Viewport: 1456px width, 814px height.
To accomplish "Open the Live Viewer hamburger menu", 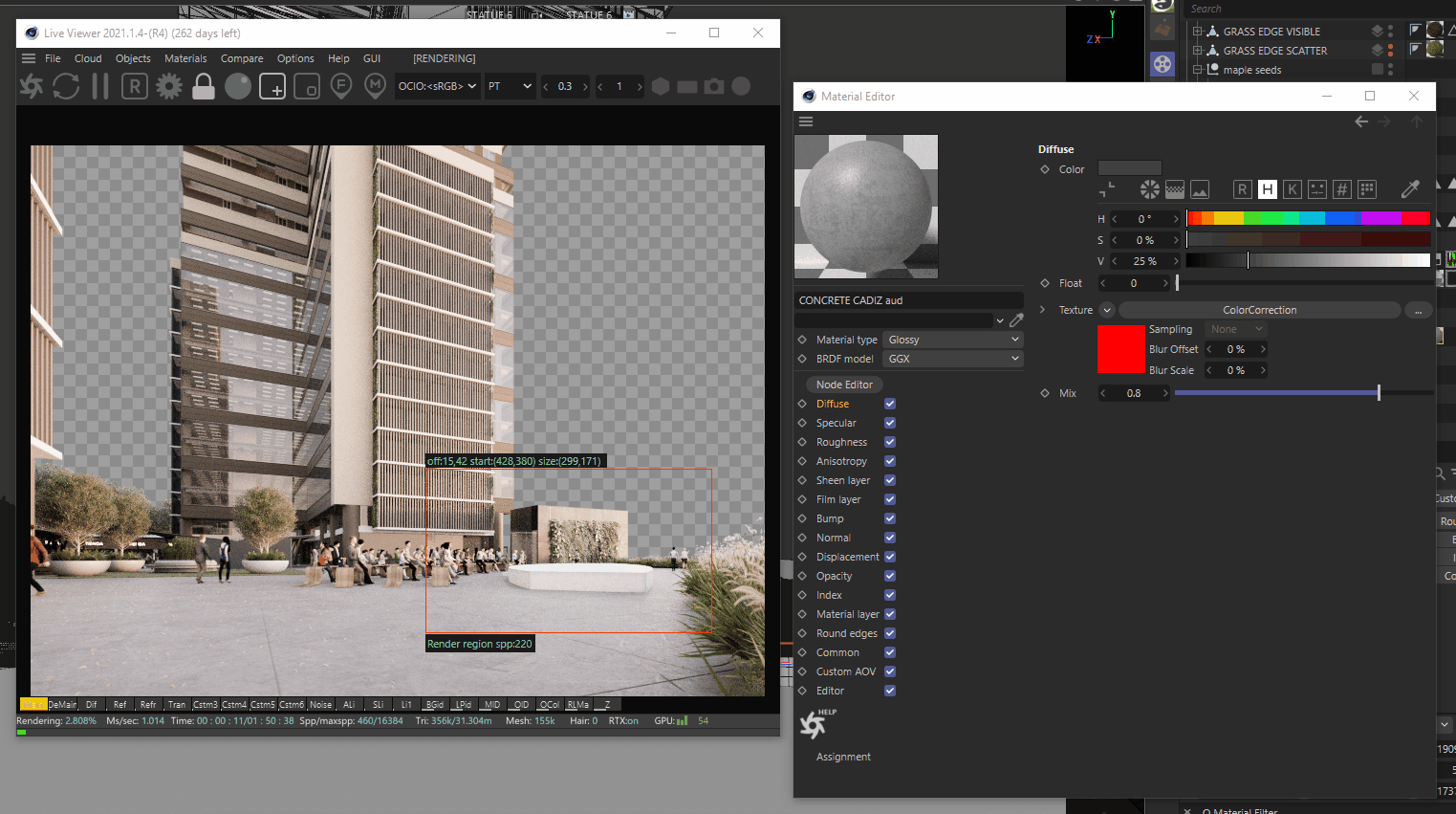I will click(29, 58).
